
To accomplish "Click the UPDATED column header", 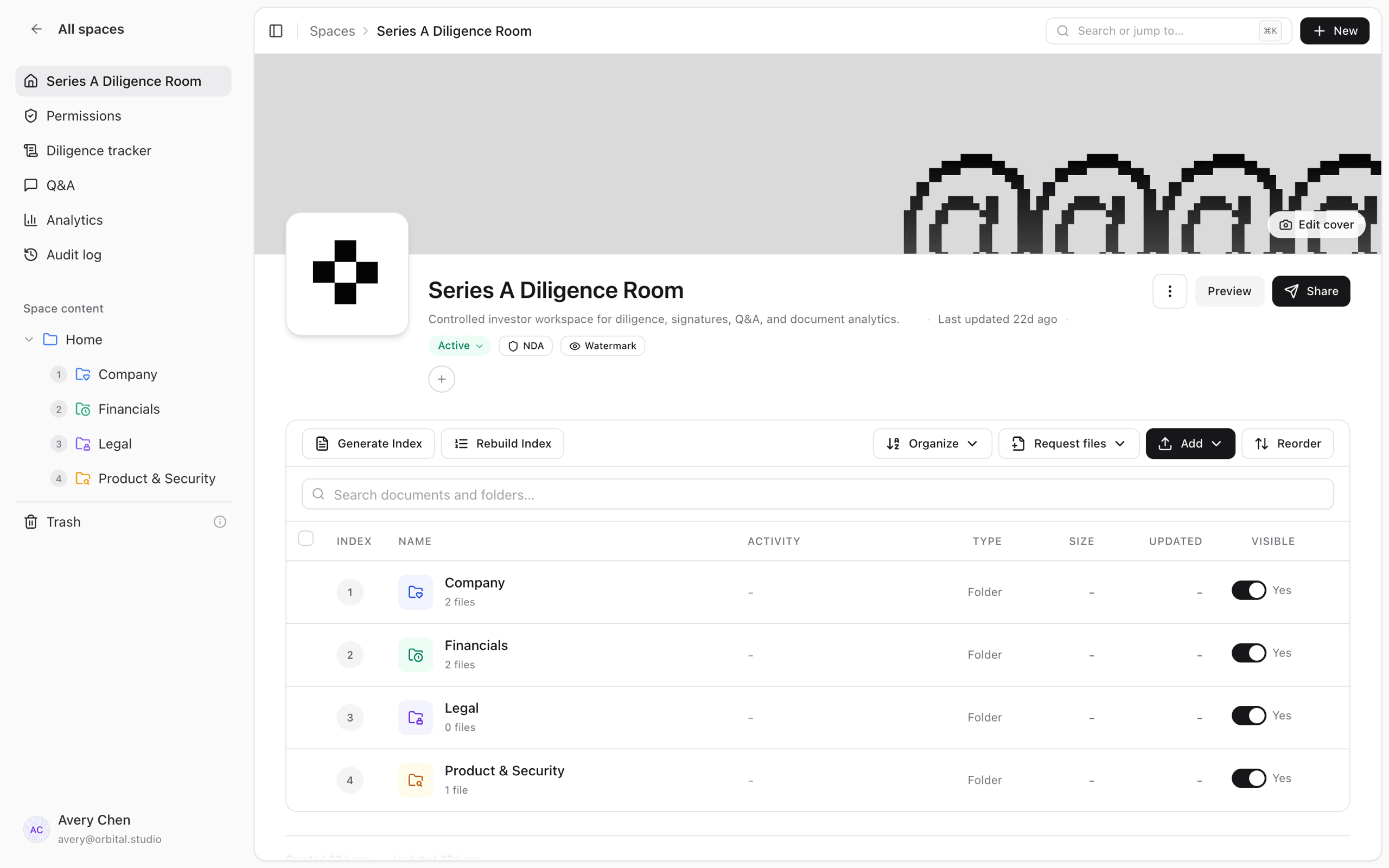I will pos(1175,541).
